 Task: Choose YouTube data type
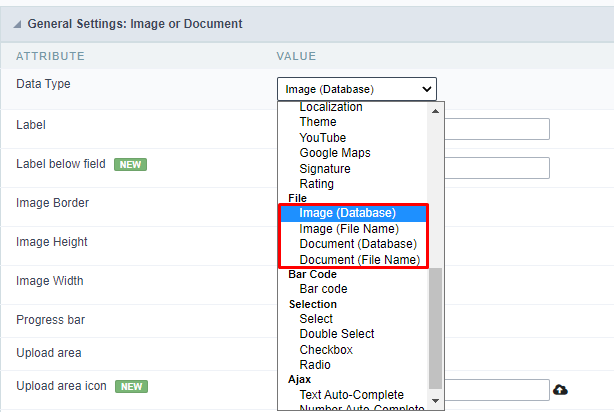coord(323,137)
